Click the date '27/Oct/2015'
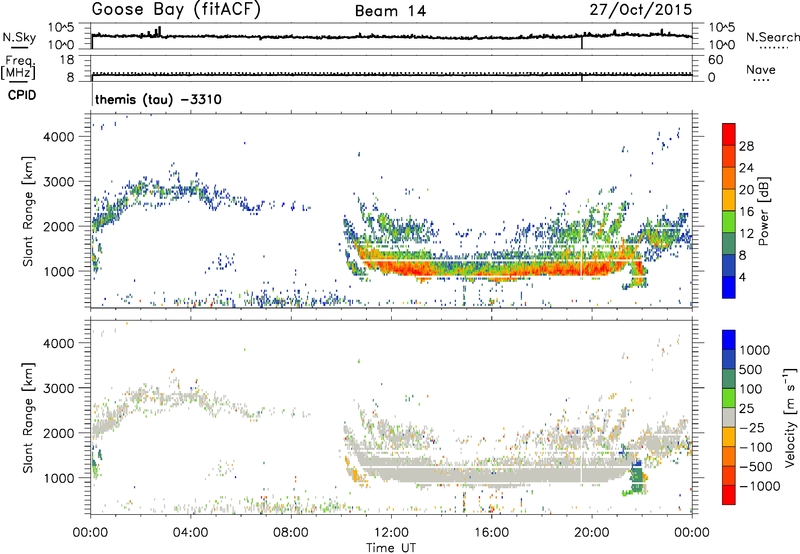The width and height of the screenshot is (800, 554). 641,10
